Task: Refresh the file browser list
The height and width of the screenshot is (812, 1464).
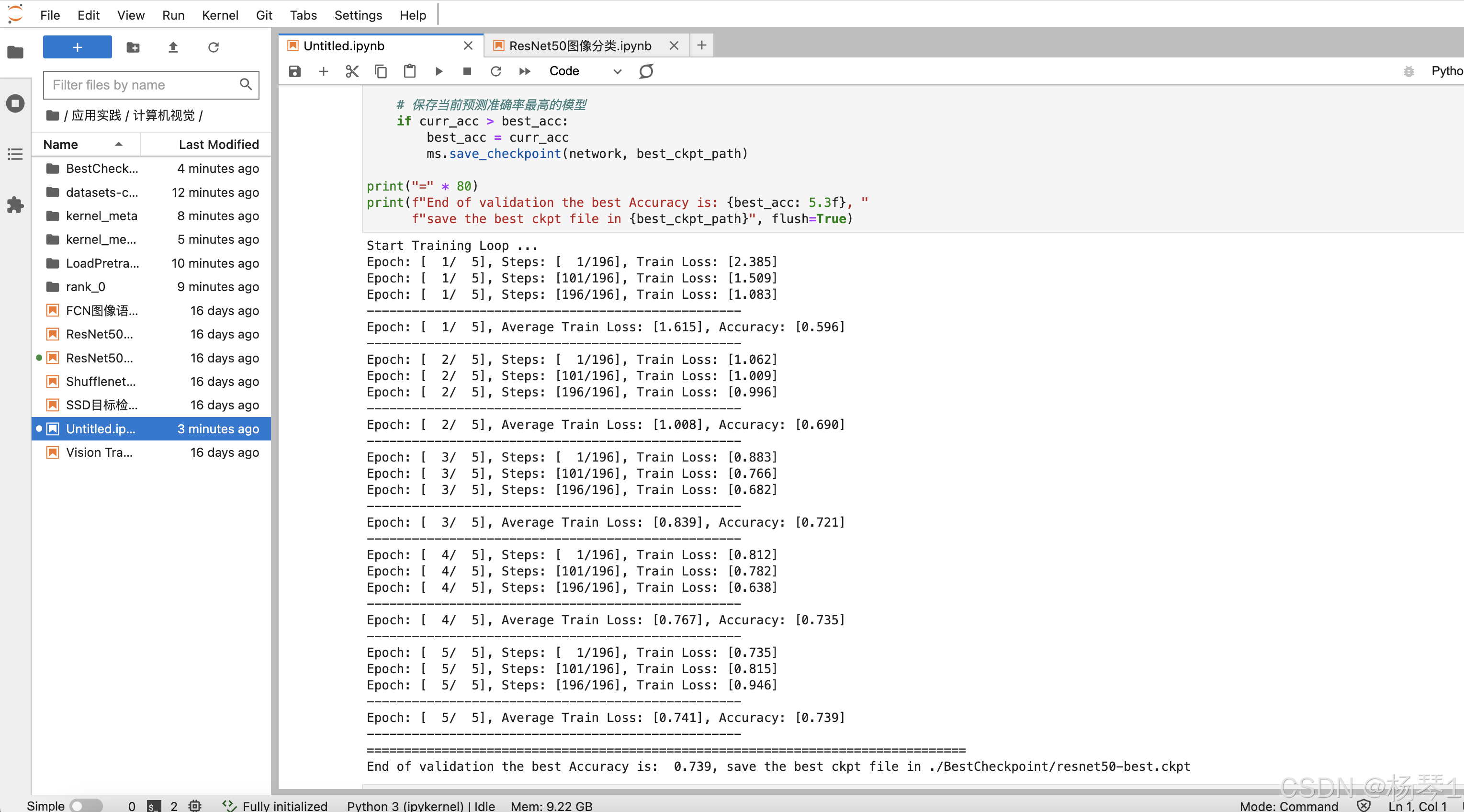Action: (213, 47)
